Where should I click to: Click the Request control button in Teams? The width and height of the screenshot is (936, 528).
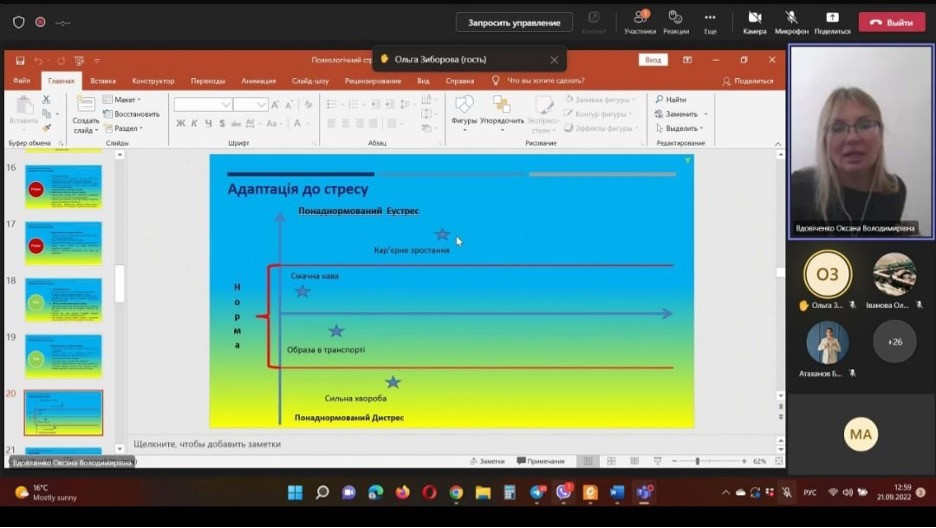[x=514, y=23]
